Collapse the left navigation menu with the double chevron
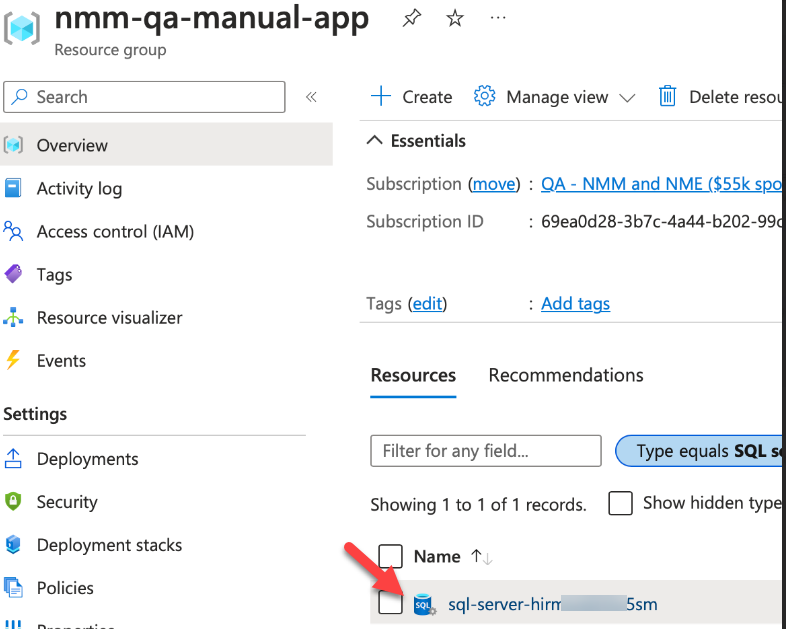Viewport: 786px width, 629px height. tap(311, 97)
